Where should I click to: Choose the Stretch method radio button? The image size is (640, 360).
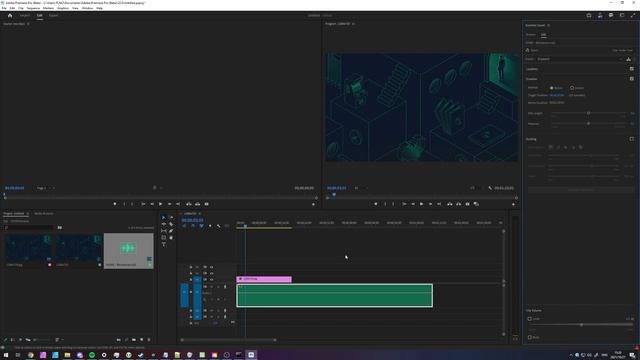(572, 88)
